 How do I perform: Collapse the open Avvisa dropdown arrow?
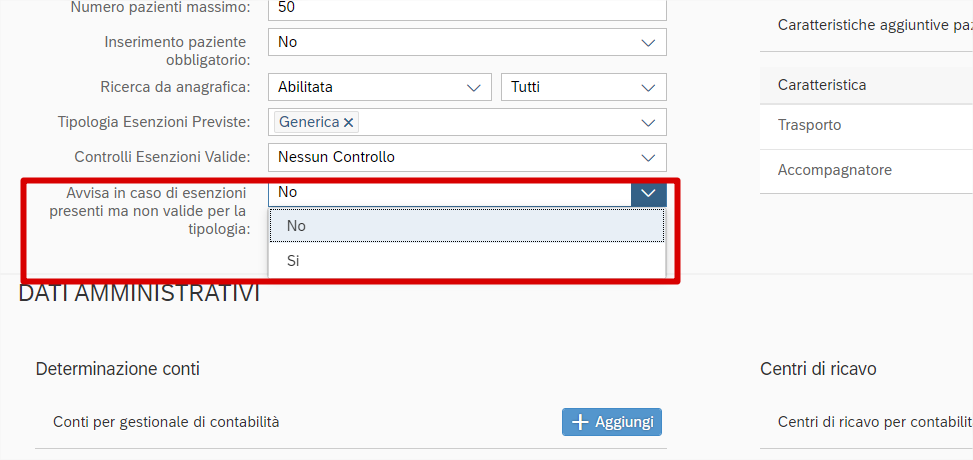648,192
